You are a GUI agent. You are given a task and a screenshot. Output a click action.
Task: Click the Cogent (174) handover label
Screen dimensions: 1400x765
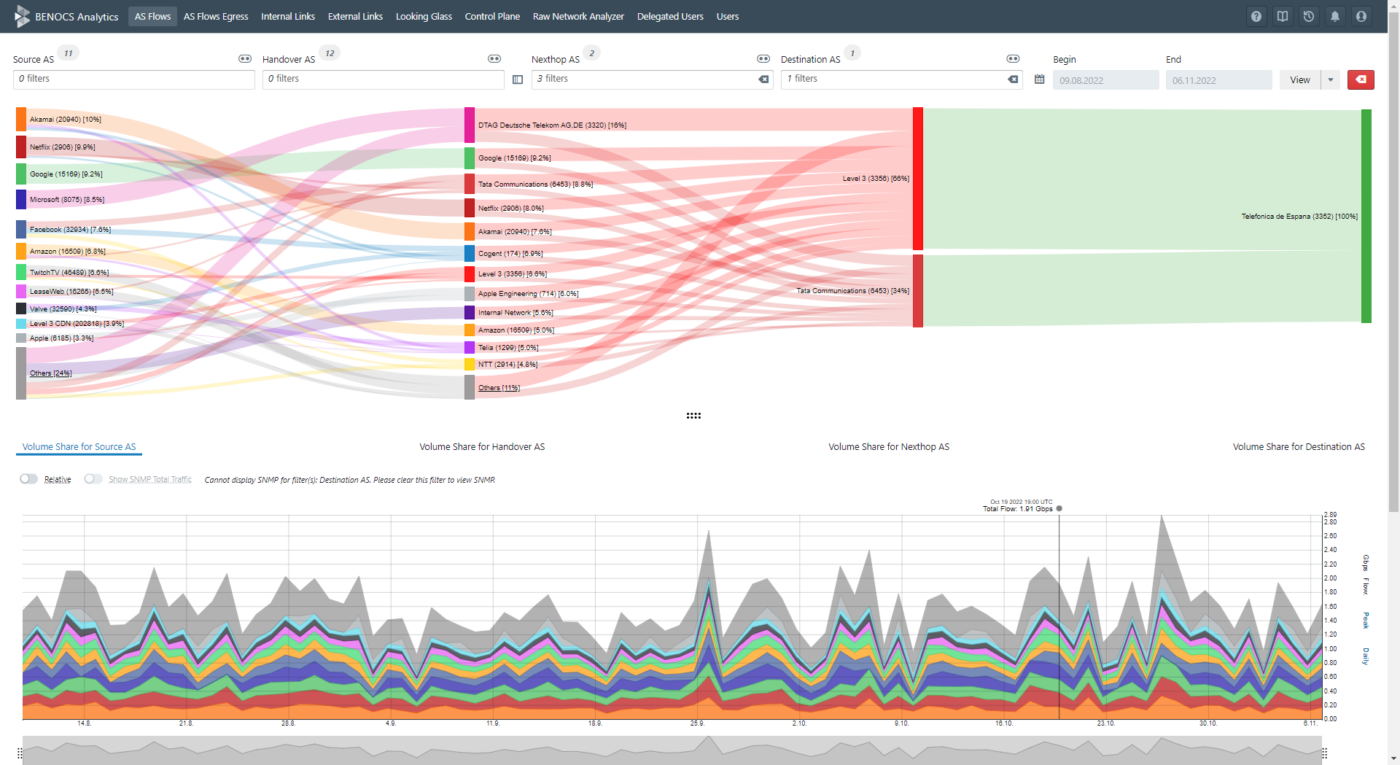pos(510,253)
